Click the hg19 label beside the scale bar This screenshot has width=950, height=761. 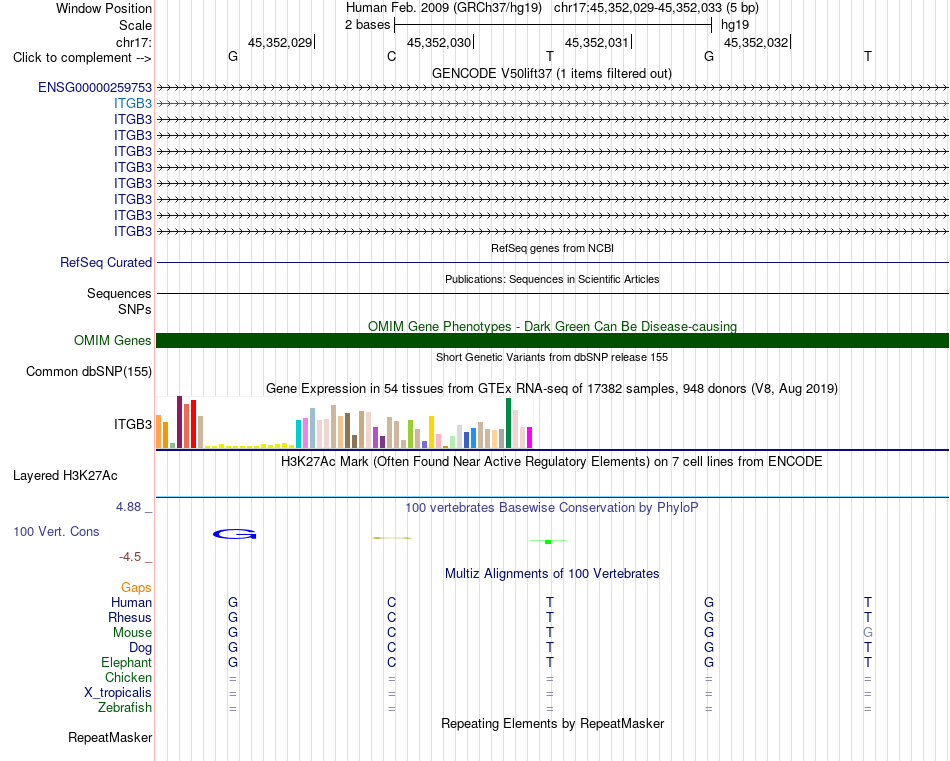(735, 25)
